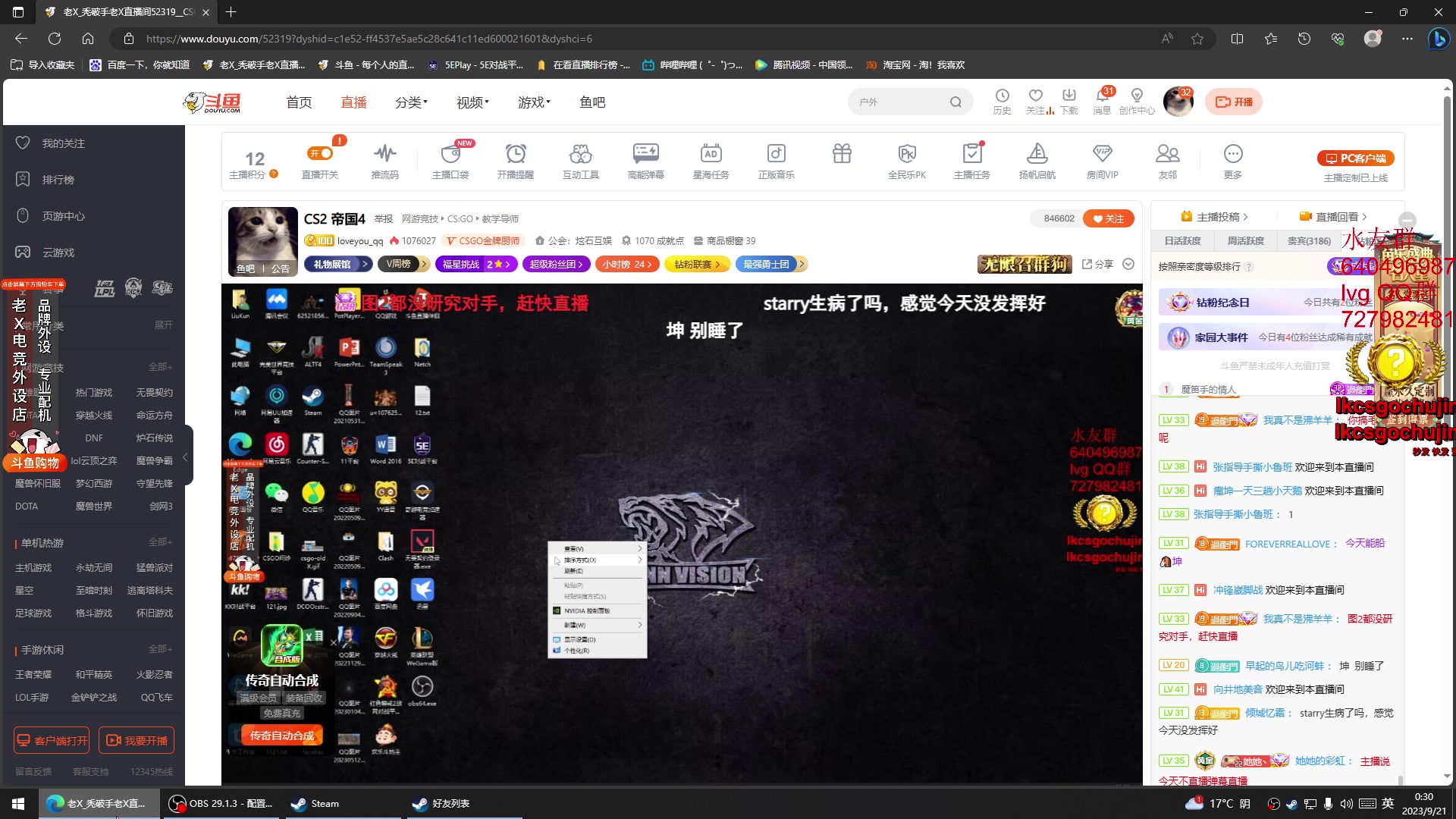
Task: Click the 开播 start streaming button
Action: point(1234,102)
